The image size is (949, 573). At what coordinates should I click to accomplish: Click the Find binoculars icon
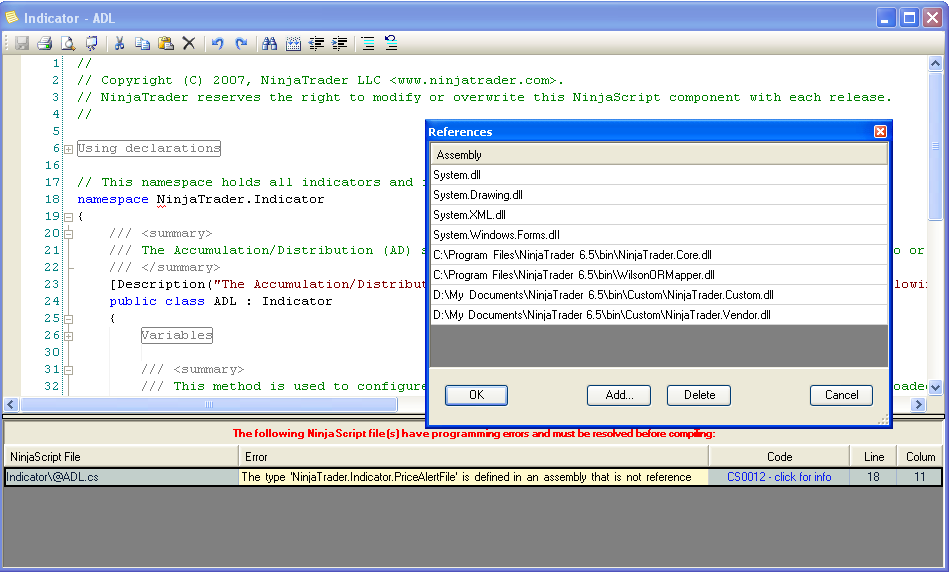coord(269,43)
